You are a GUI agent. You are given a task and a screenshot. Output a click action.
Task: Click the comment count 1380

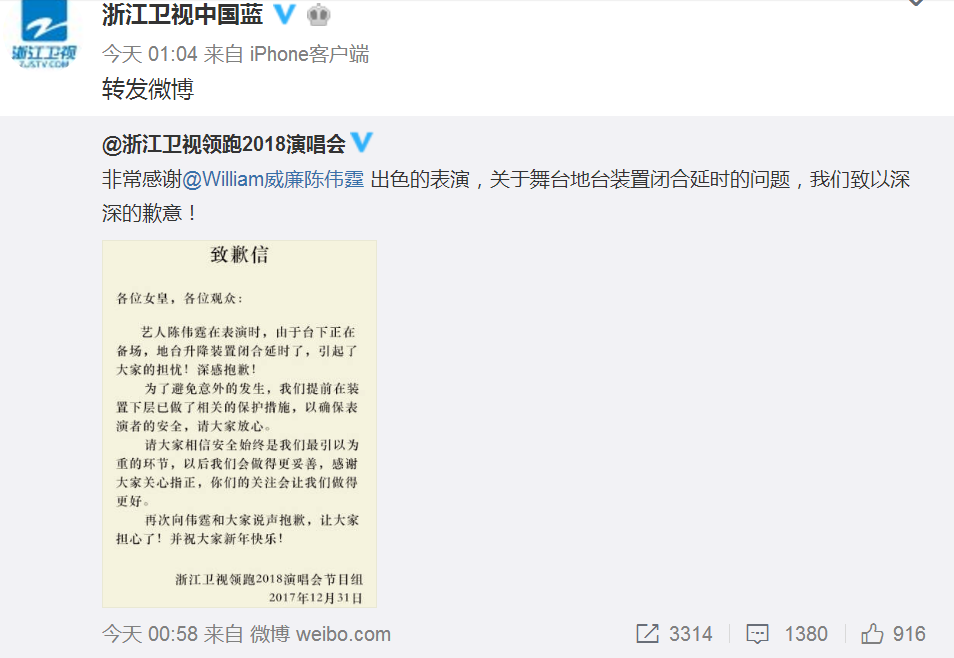pyautogui.click(x=806, y=634)
